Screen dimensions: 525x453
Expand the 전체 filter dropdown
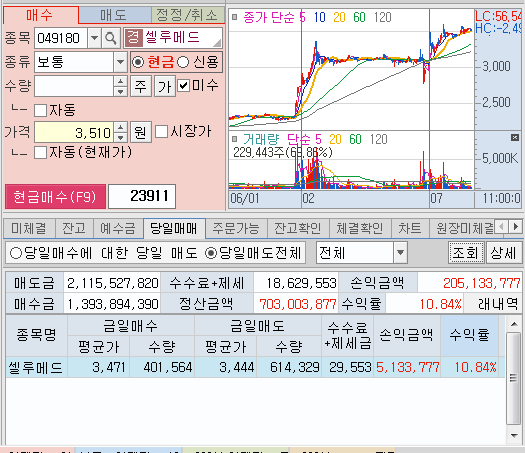pos(400,252)
